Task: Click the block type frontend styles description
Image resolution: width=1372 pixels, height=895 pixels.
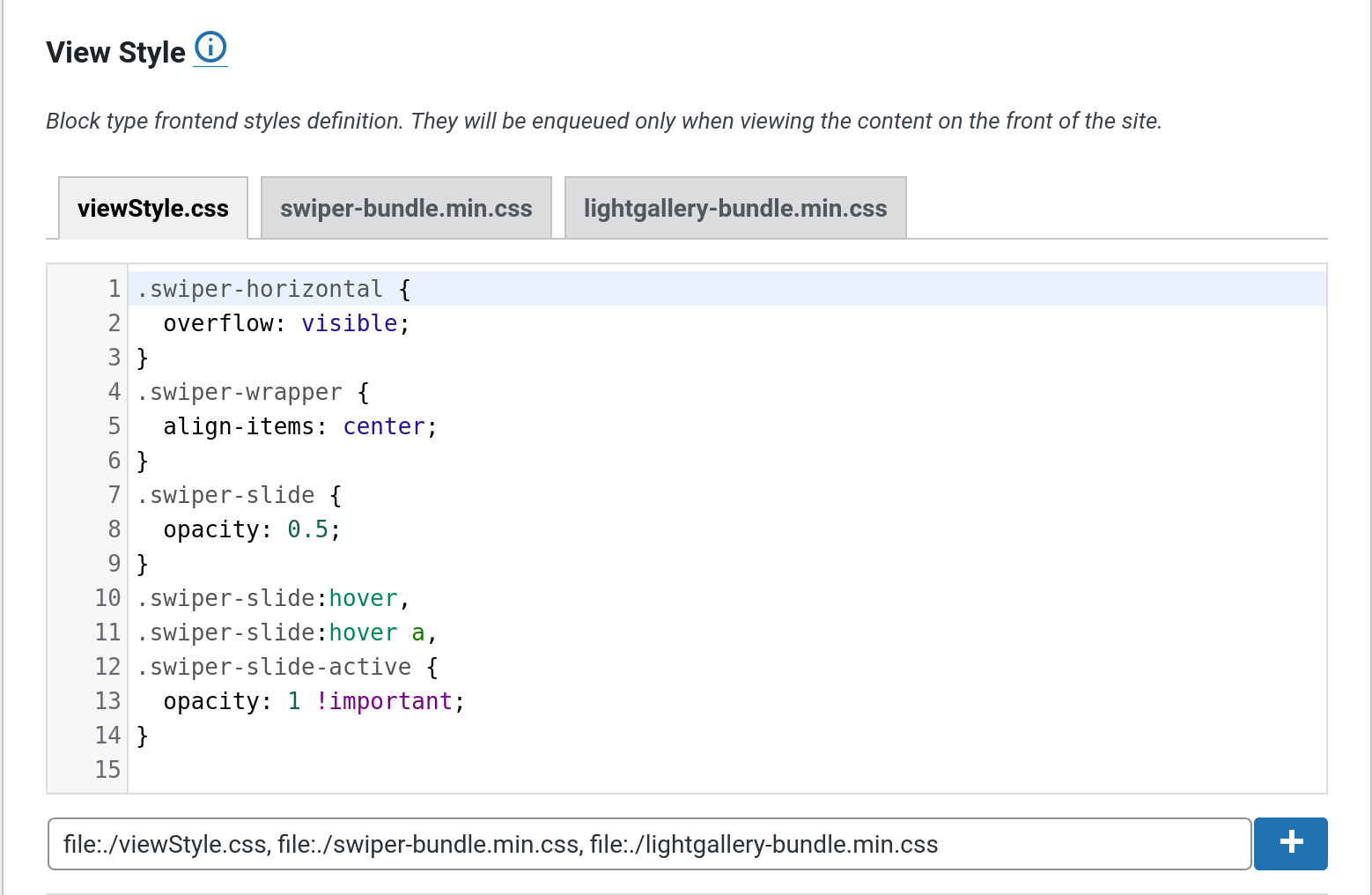Action: [604, 121]
